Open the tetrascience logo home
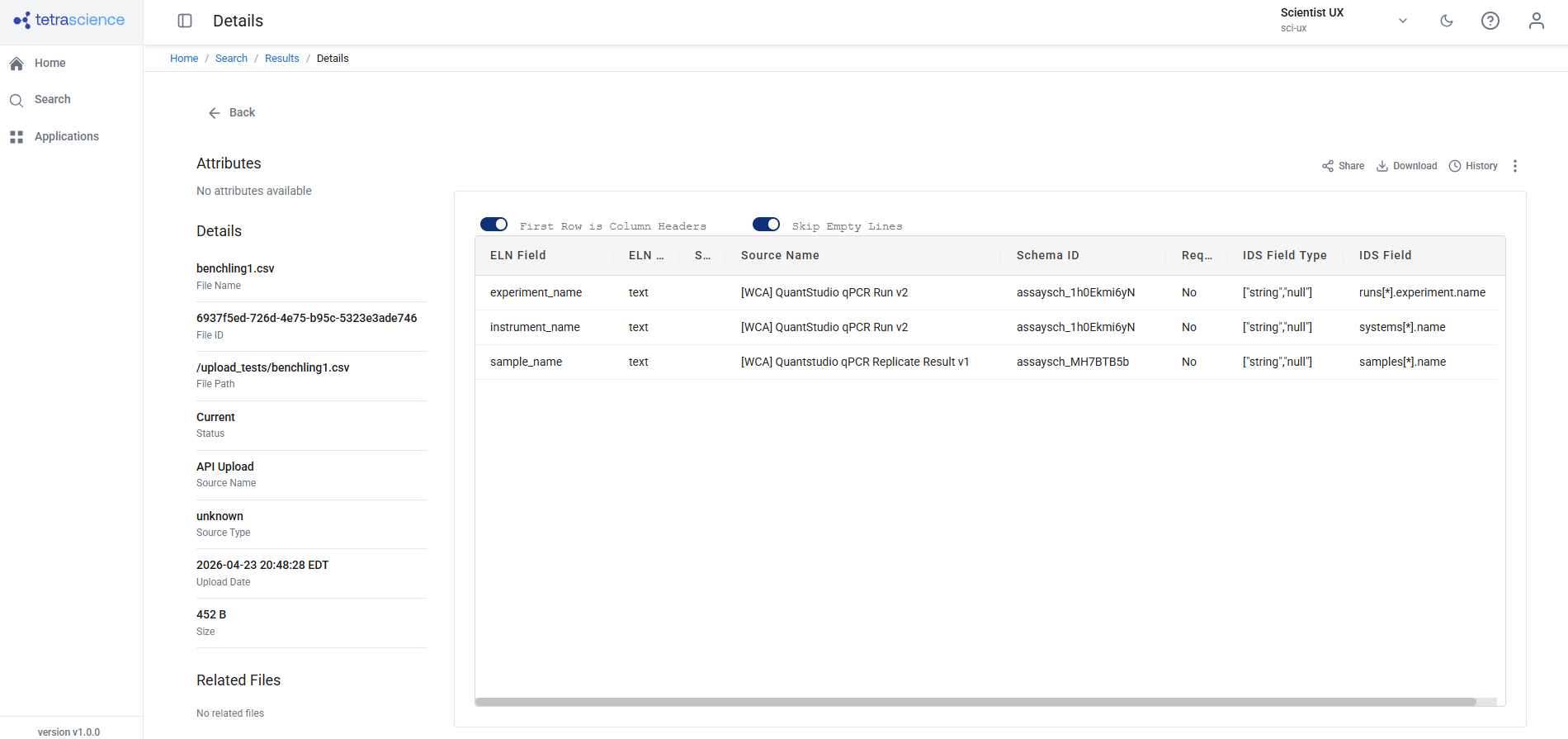The image size is (1568, 739). pos(69,20)
